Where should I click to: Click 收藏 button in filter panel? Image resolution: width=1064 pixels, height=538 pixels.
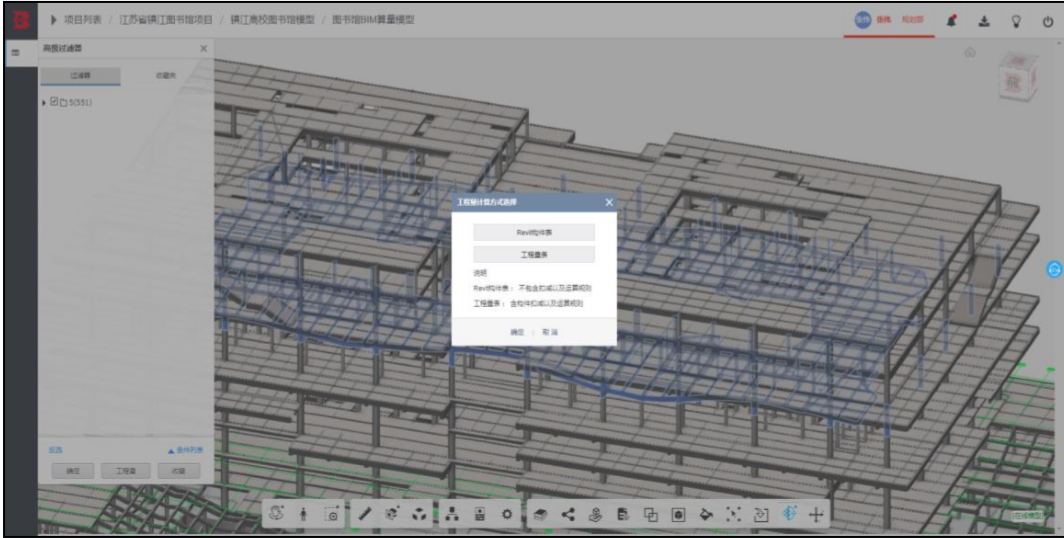178,471
